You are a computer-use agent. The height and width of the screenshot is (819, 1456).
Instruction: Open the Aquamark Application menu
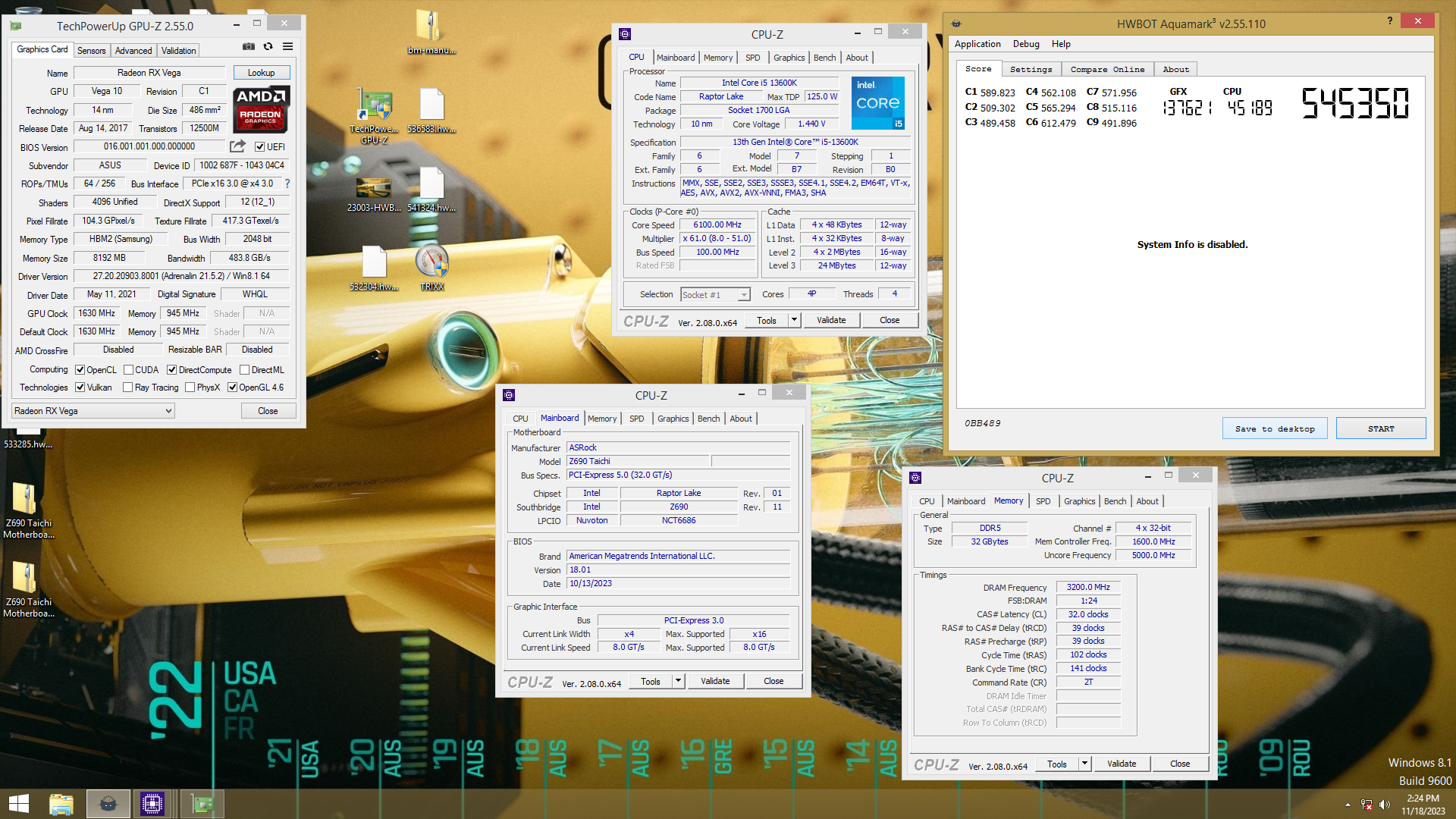click(977, 44)
